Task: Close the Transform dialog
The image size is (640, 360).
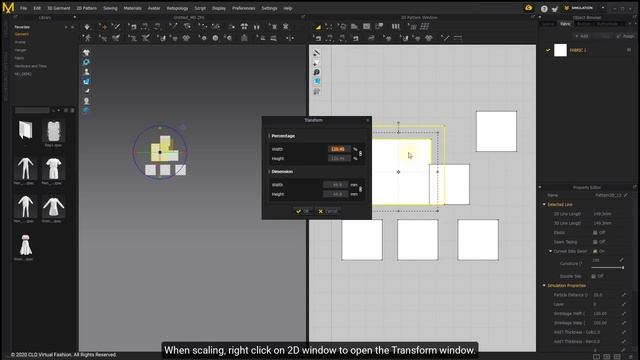Action: point(367,120)
